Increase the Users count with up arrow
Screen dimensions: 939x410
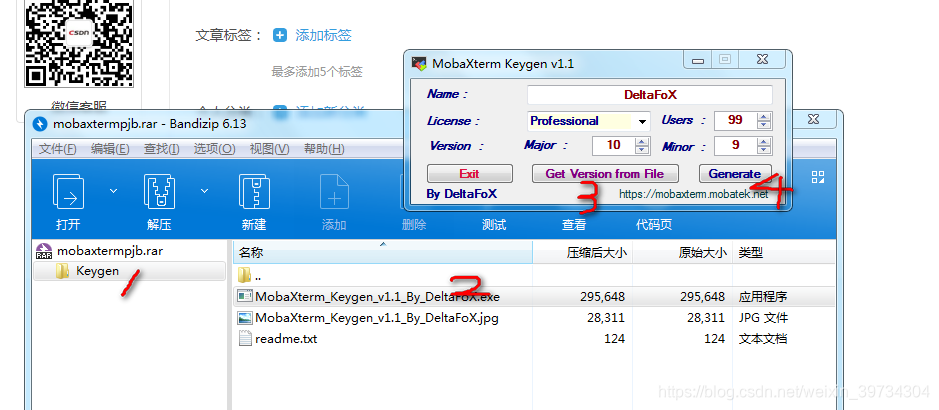coord(764,116)
